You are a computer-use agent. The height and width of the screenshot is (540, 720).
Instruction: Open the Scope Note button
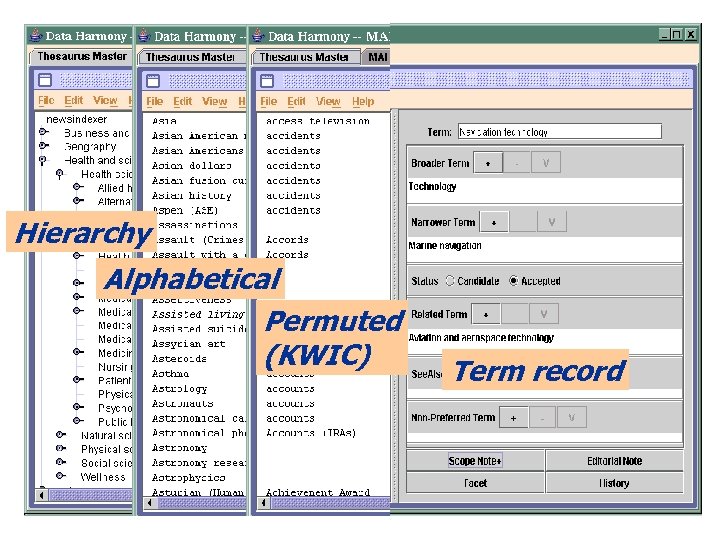(475, 461)
